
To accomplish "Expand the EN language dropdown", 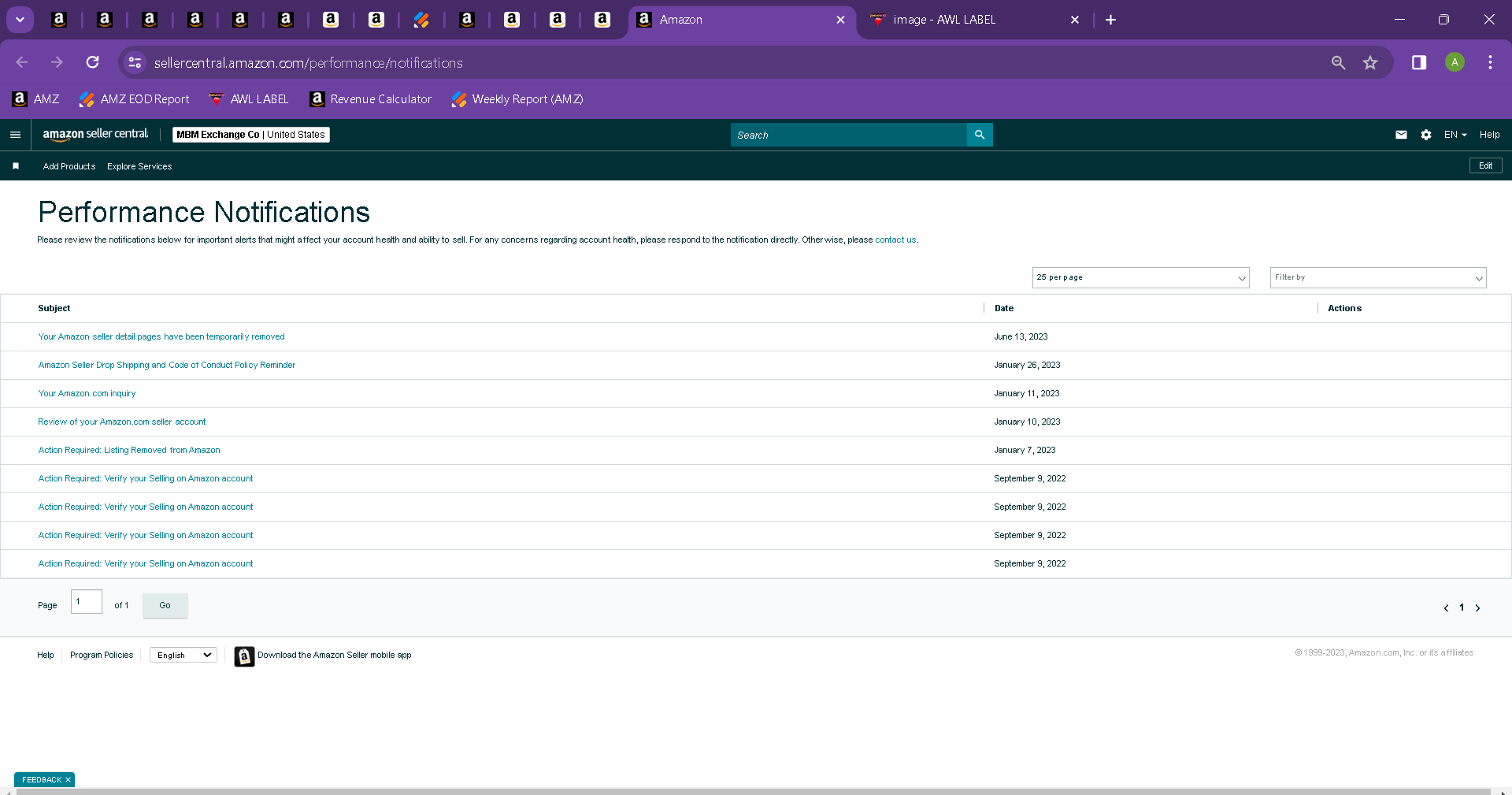I will (x=1455, y=135).
